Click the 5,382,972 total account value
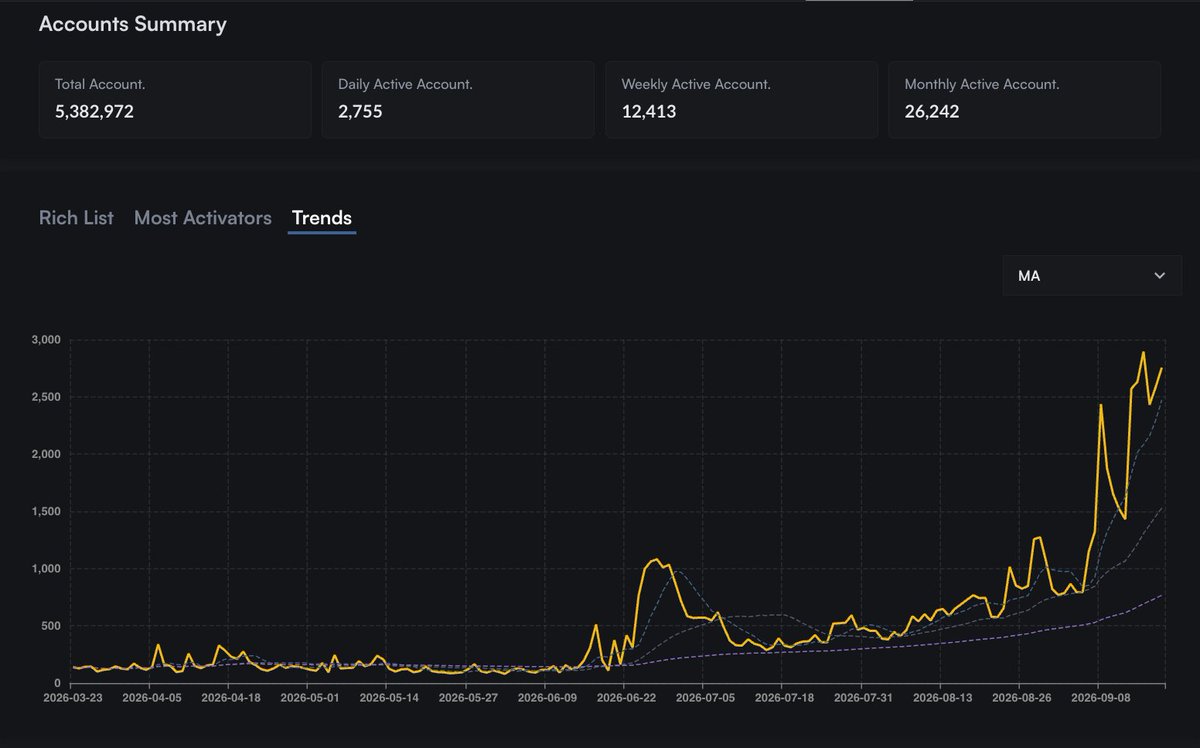 [94, 112]
